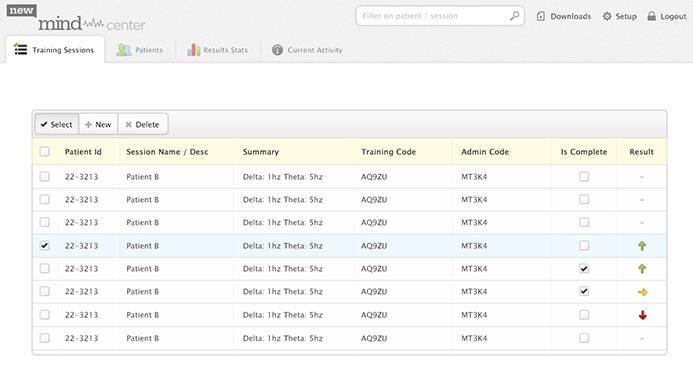693x391 pixels.
Task: Go to the Current Activity tab
Action: (307, 50)
